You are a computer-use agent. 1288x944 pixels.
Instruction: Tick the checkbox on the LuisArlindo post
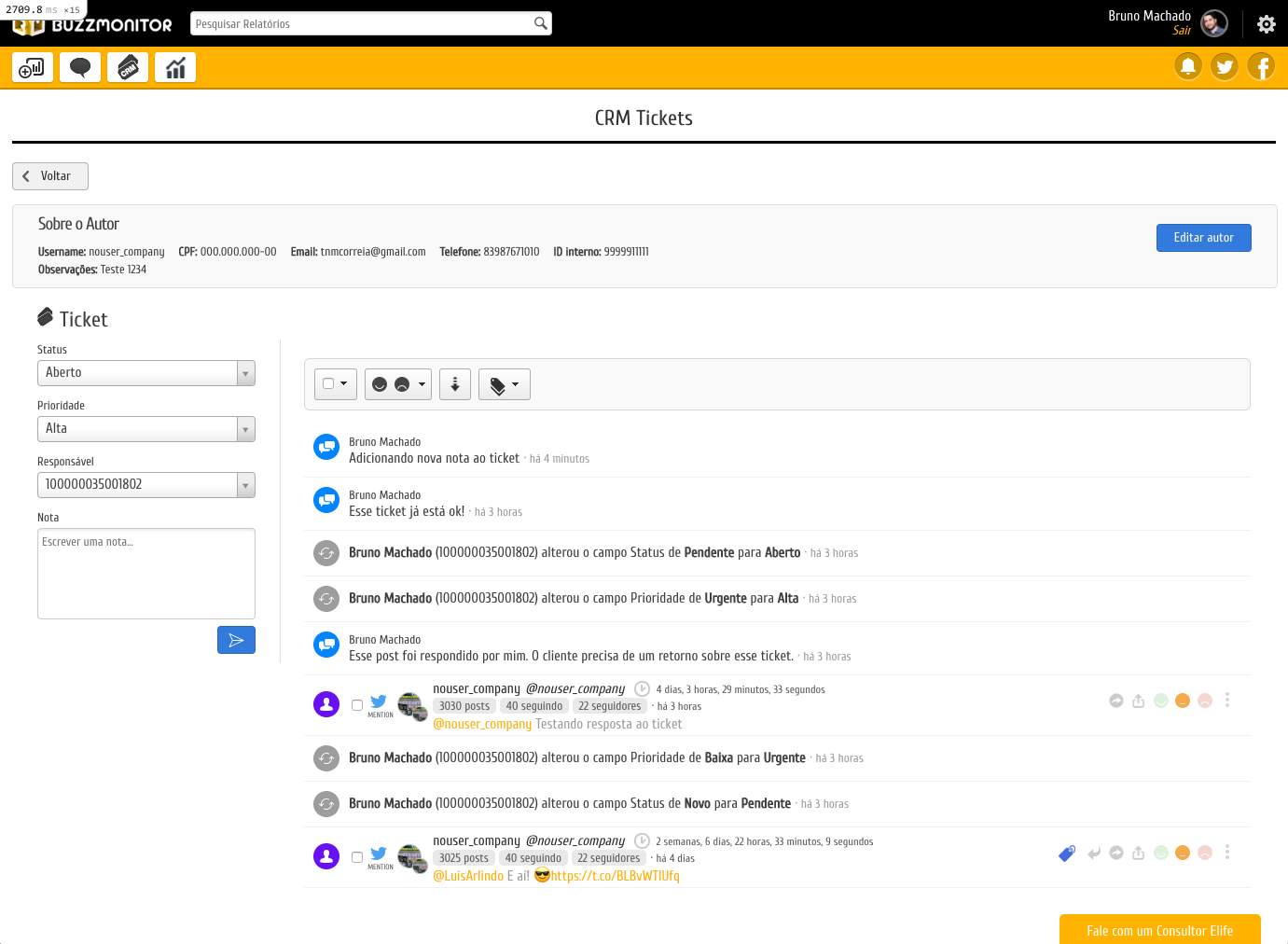(x=357, y=857)
